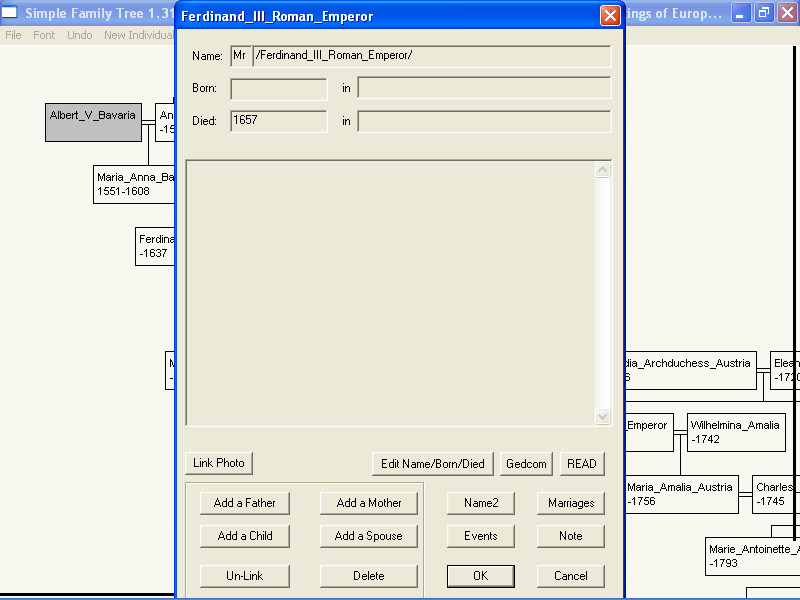800x600 pixels.
Task: Click the Mr title field
Action: point(241,56)
